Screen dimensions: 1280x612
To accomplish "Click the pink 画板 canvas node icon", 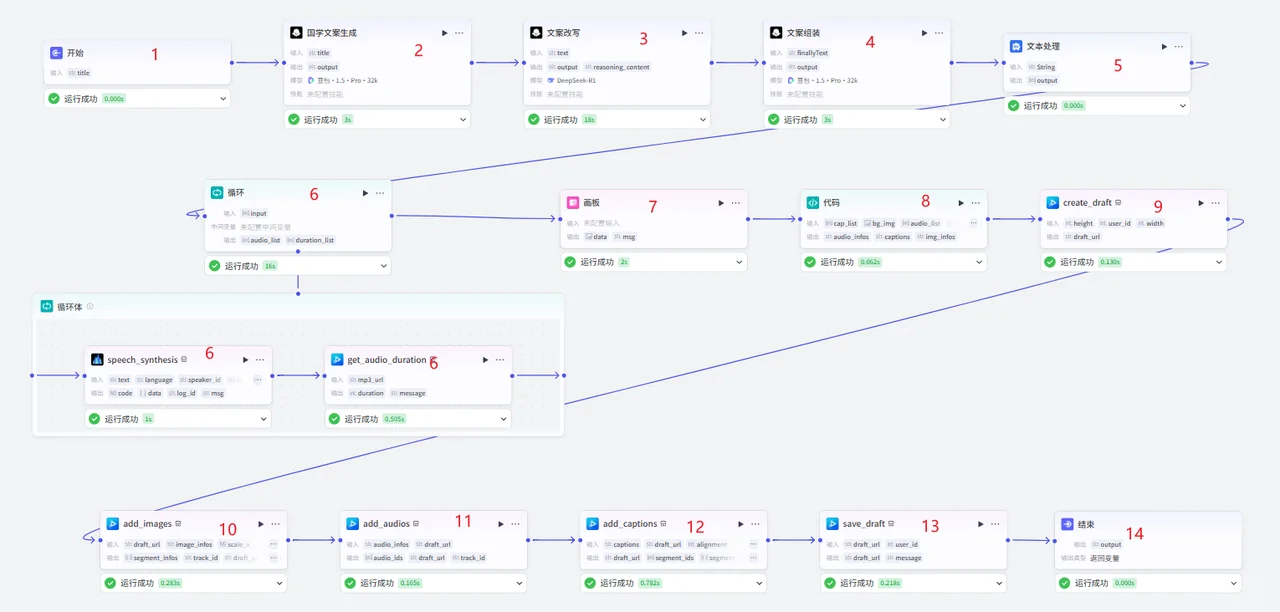I will tap(573, 202).
